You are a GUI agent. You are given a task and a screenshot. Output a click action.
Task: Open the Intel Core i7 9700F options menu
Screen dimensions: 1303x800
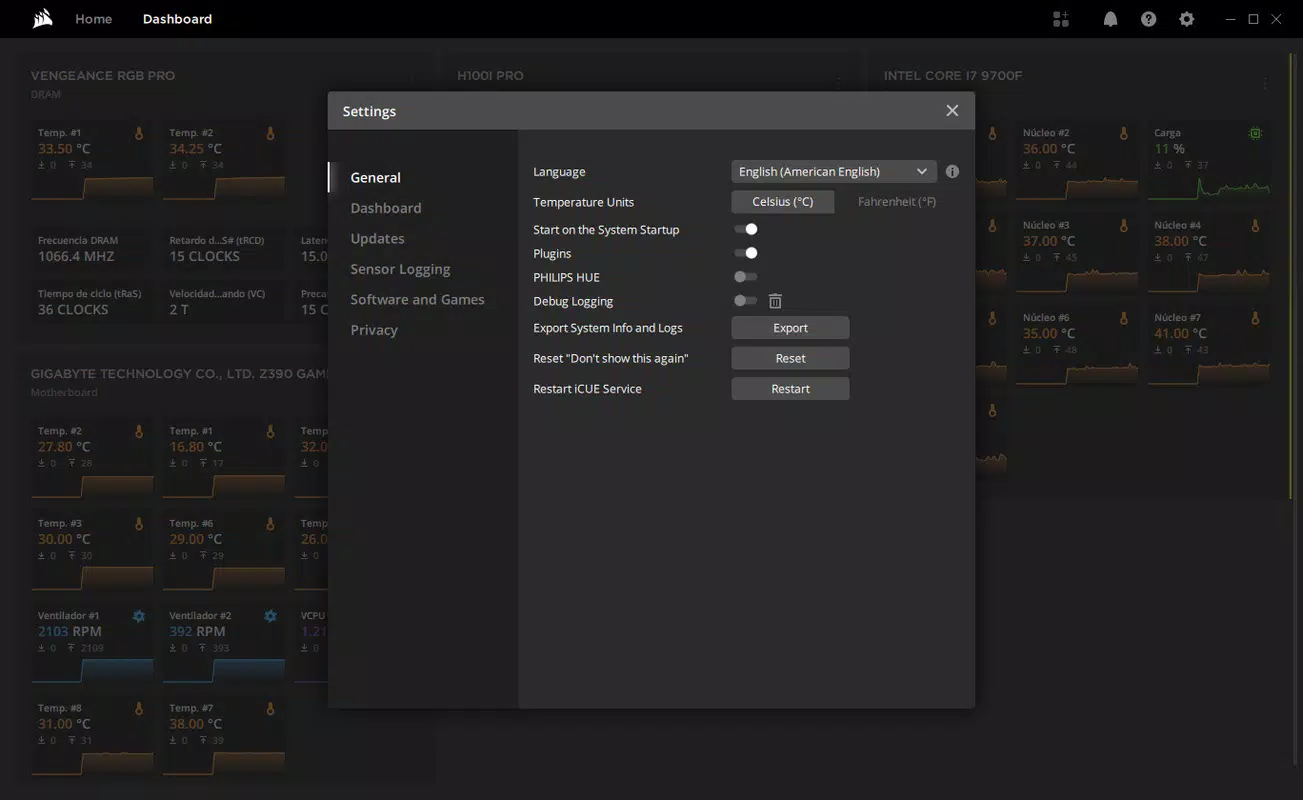[x=1265, y=84]
